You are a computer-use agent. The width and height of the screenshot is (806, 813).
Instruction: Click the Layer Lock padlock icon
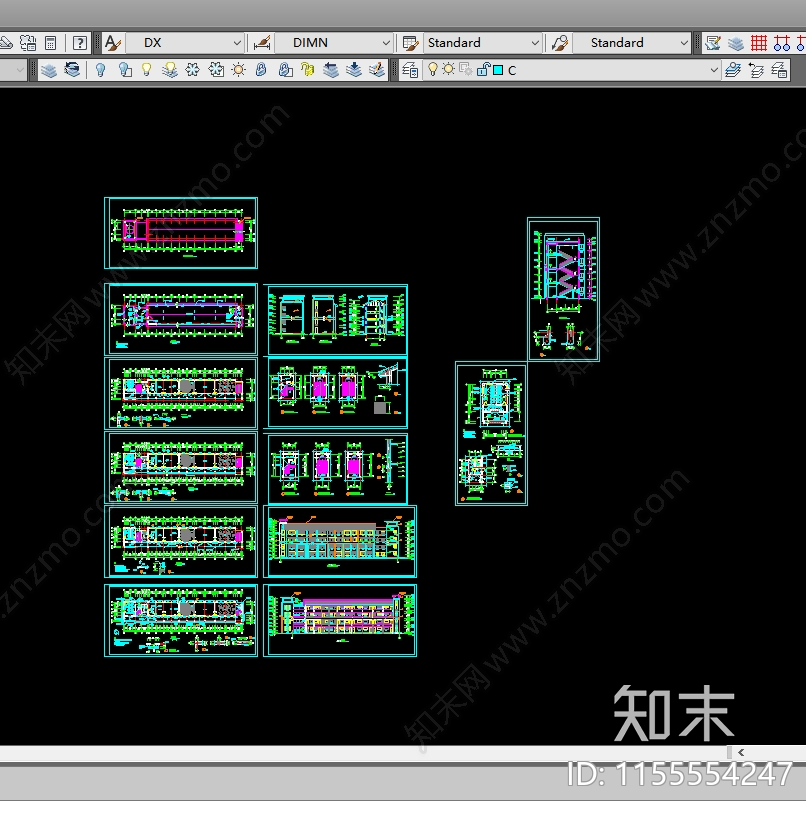(x=261, y=70)
